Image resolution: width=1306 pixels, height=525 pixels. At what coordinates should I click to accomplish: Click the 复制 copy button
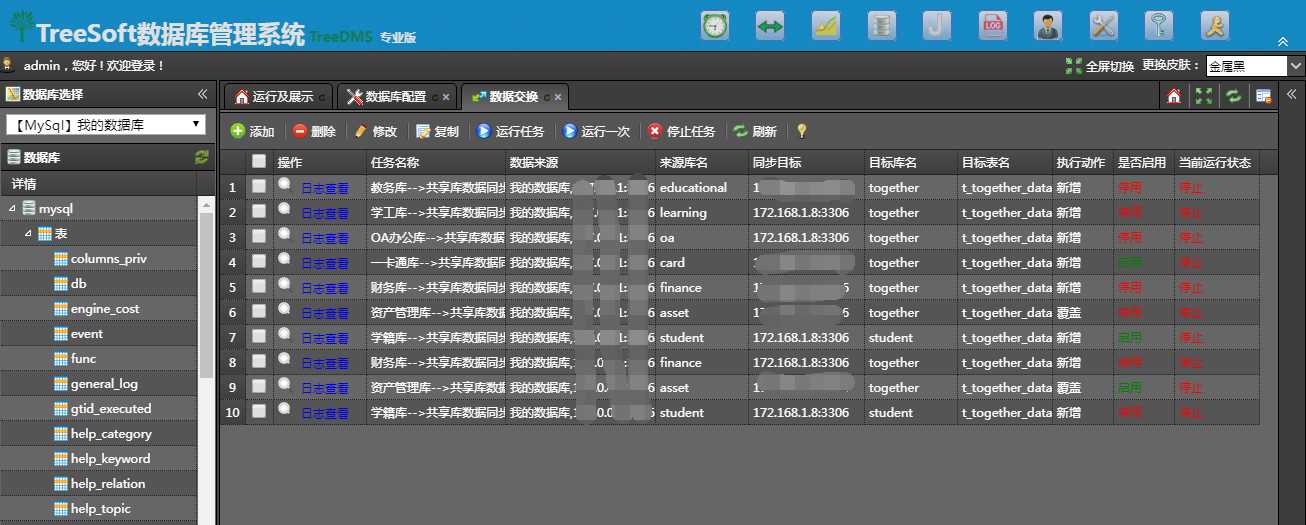coord(438,131)
